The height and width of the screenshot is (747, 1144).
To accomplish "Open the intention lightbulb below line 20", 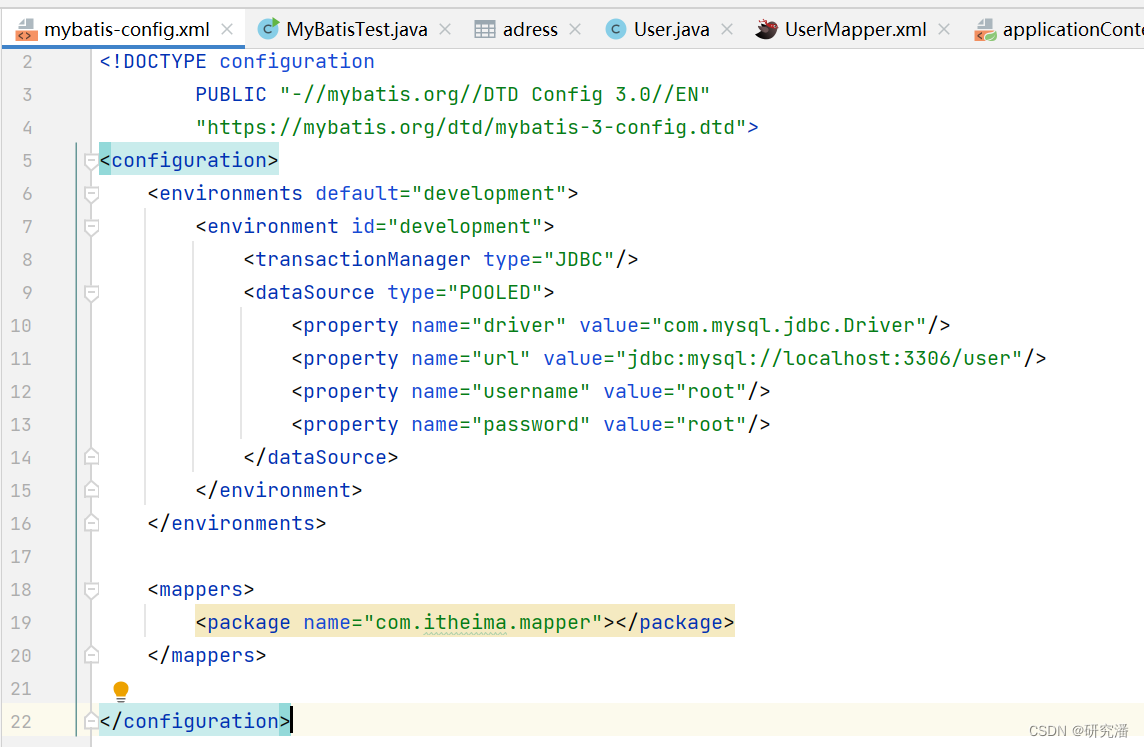I will click(x=120, y=690).
